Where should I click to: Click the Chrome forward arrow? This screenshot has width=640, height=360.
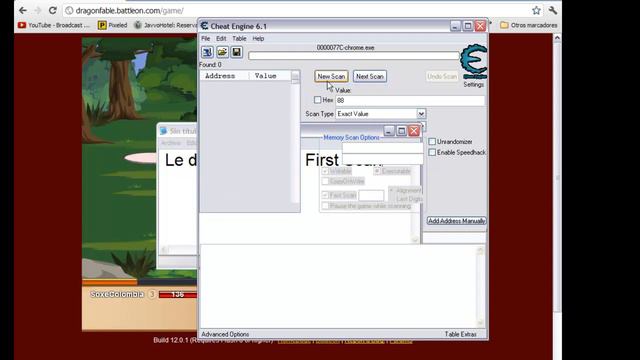pyautogui.click(x=38, y=10)
